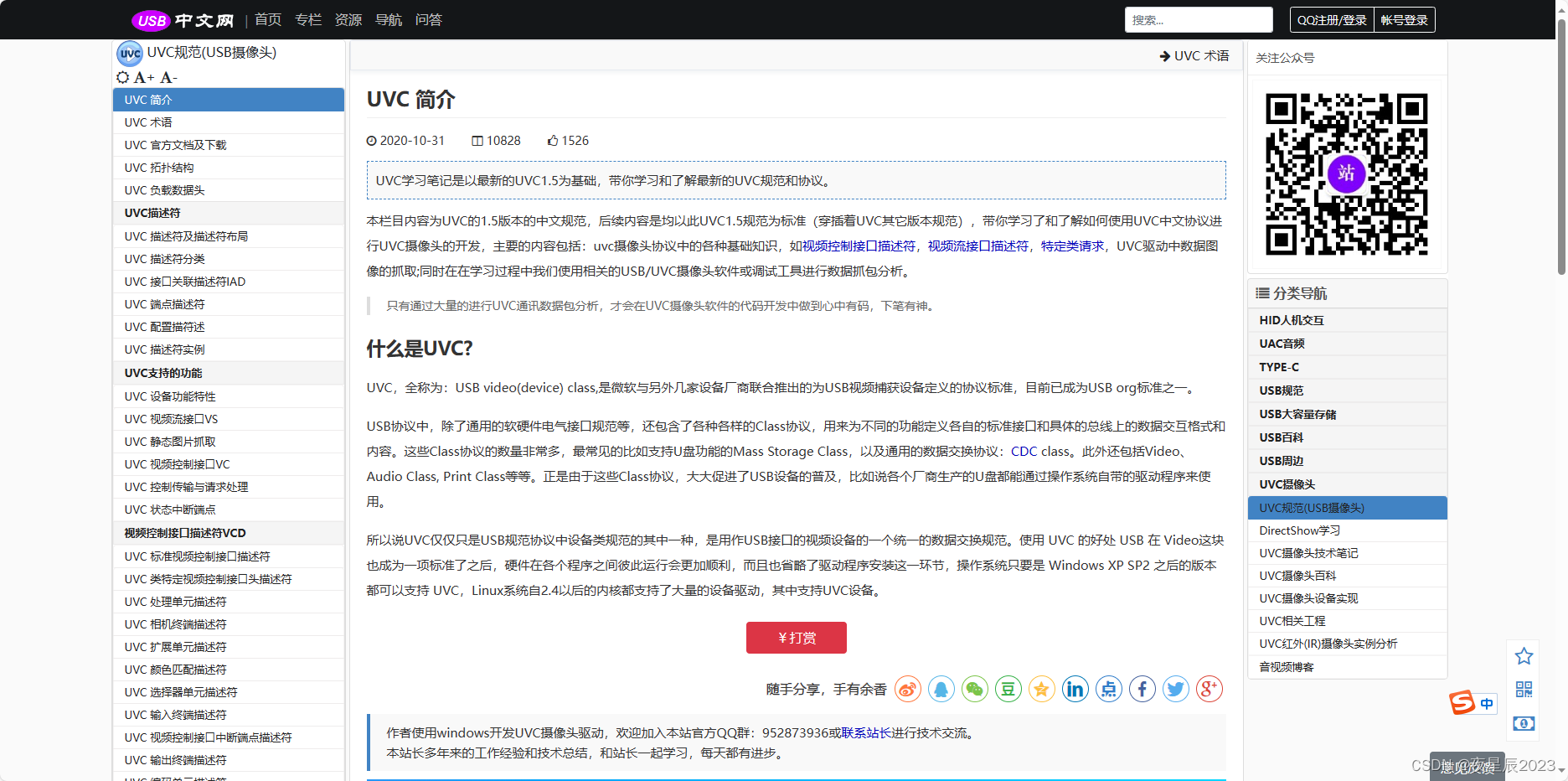Share article on Google Plus
This screenshot has height=781, width=1568.
point(1210,689)
